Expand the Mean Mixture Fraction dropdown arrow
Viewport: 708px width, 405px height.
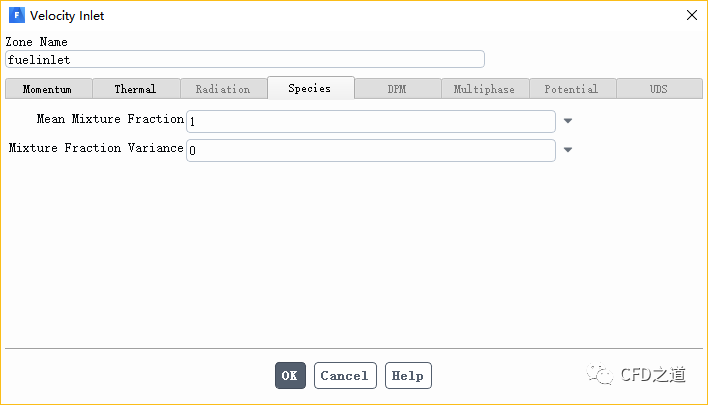pyautogui.click(x=568, y=121)
